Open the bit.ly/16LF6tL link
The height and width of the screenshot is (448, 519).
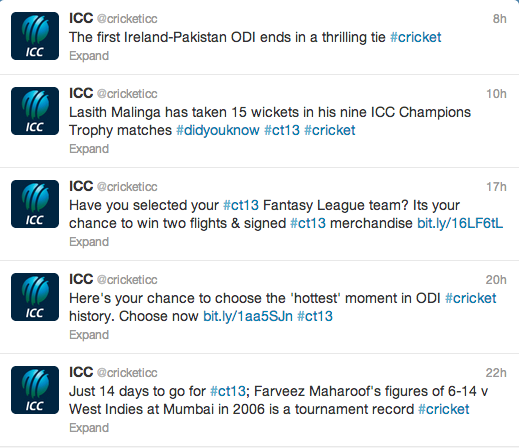pos(460,224)
